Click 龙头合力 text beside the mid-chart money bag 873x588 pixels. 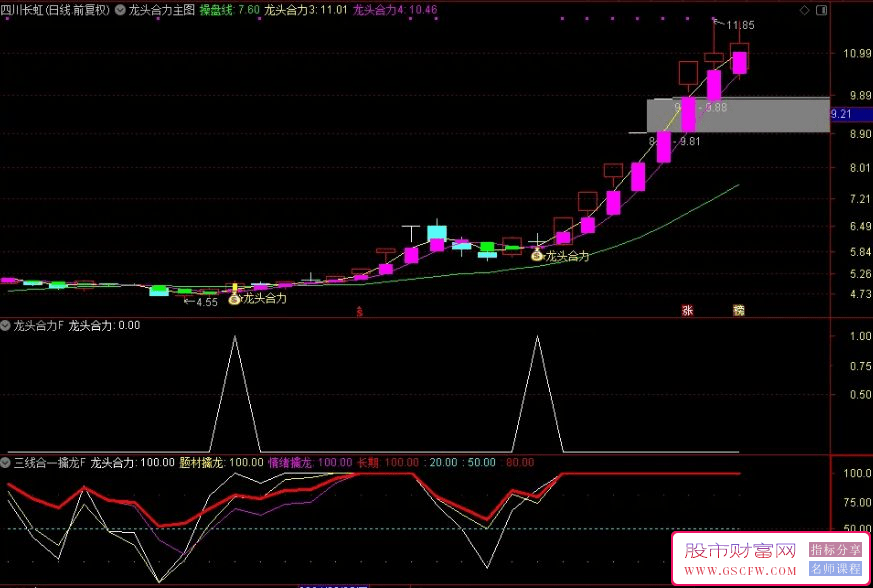pyautogui.click(x=567, y=256)
